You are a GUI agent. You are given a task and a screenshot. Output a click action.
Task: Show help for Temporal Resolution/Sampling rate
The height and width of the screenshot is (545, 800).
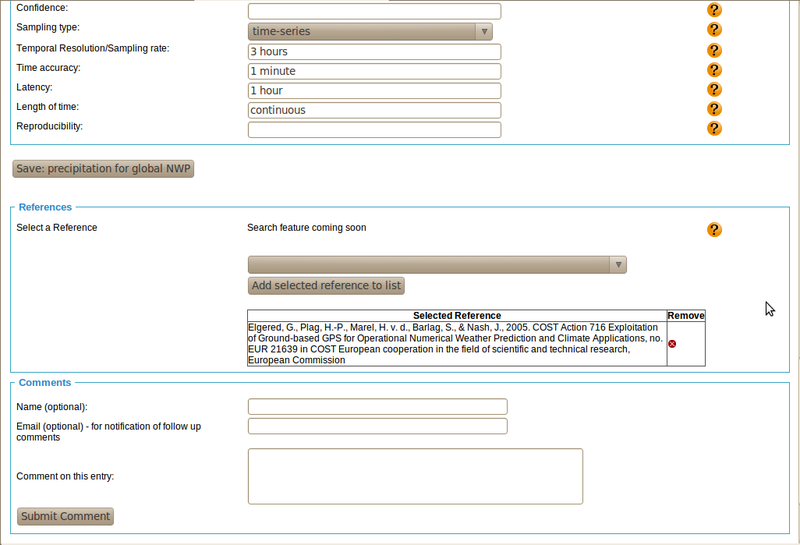pos(714,50)
